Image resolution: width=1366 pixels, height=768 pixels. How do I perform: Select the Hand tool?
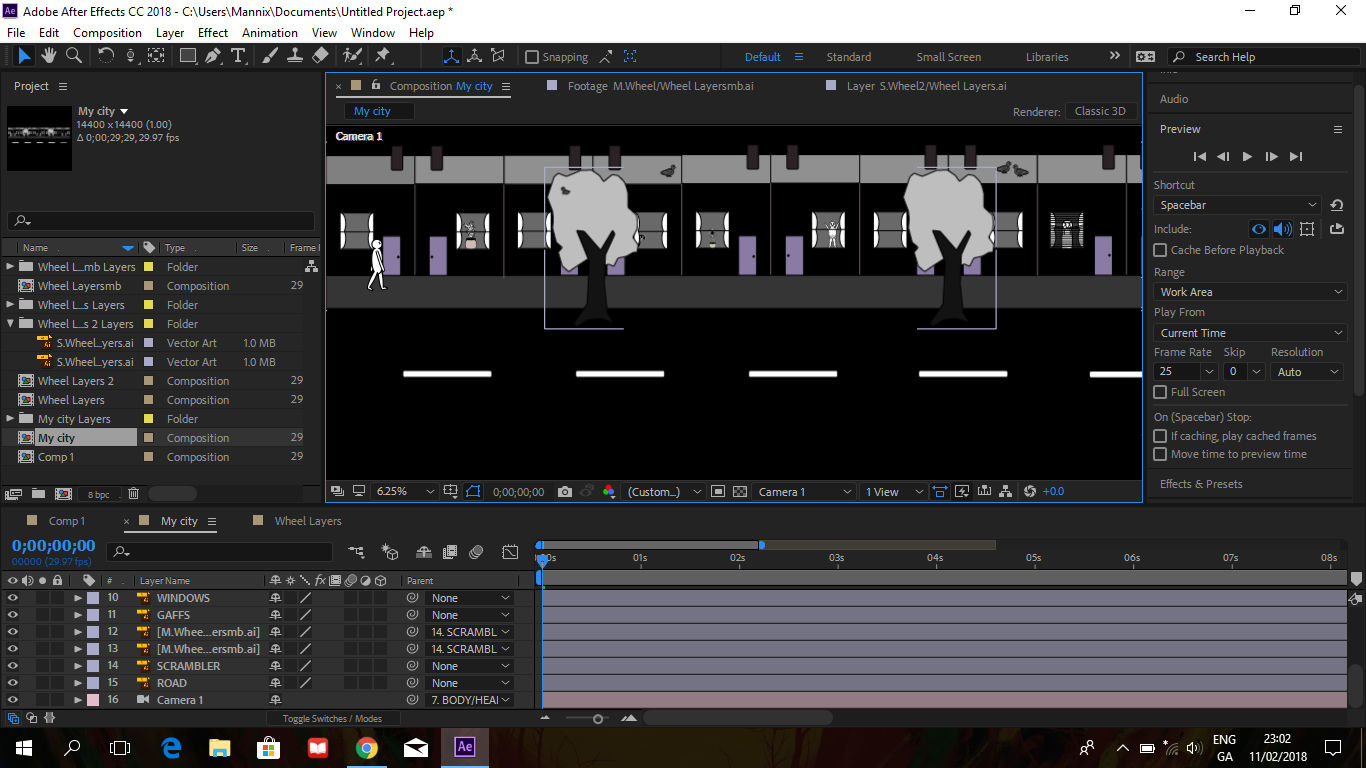click(47, 56)
